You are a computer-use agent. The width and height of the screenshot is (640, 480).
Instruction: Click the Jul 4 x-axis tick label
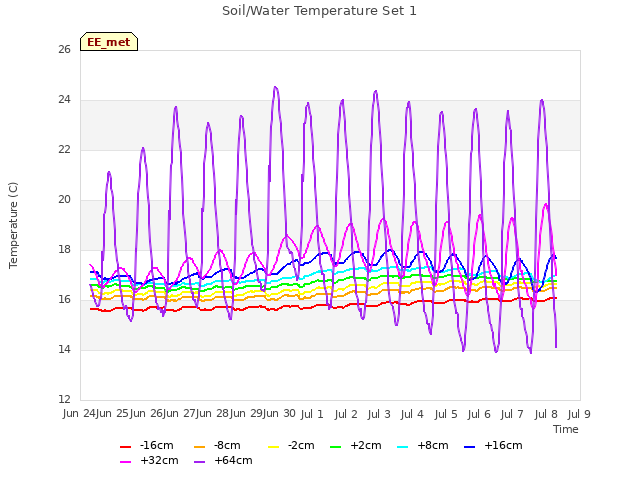(412, 414)
